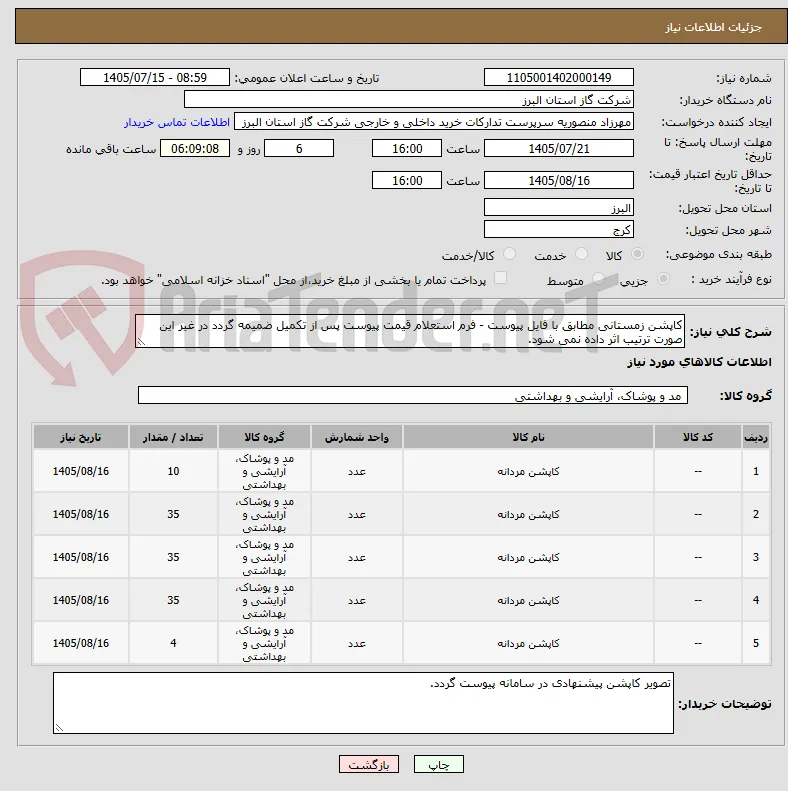788x791 pixels.
Task: Click the remaining time field 06:09:08
Action: point(195,148)
